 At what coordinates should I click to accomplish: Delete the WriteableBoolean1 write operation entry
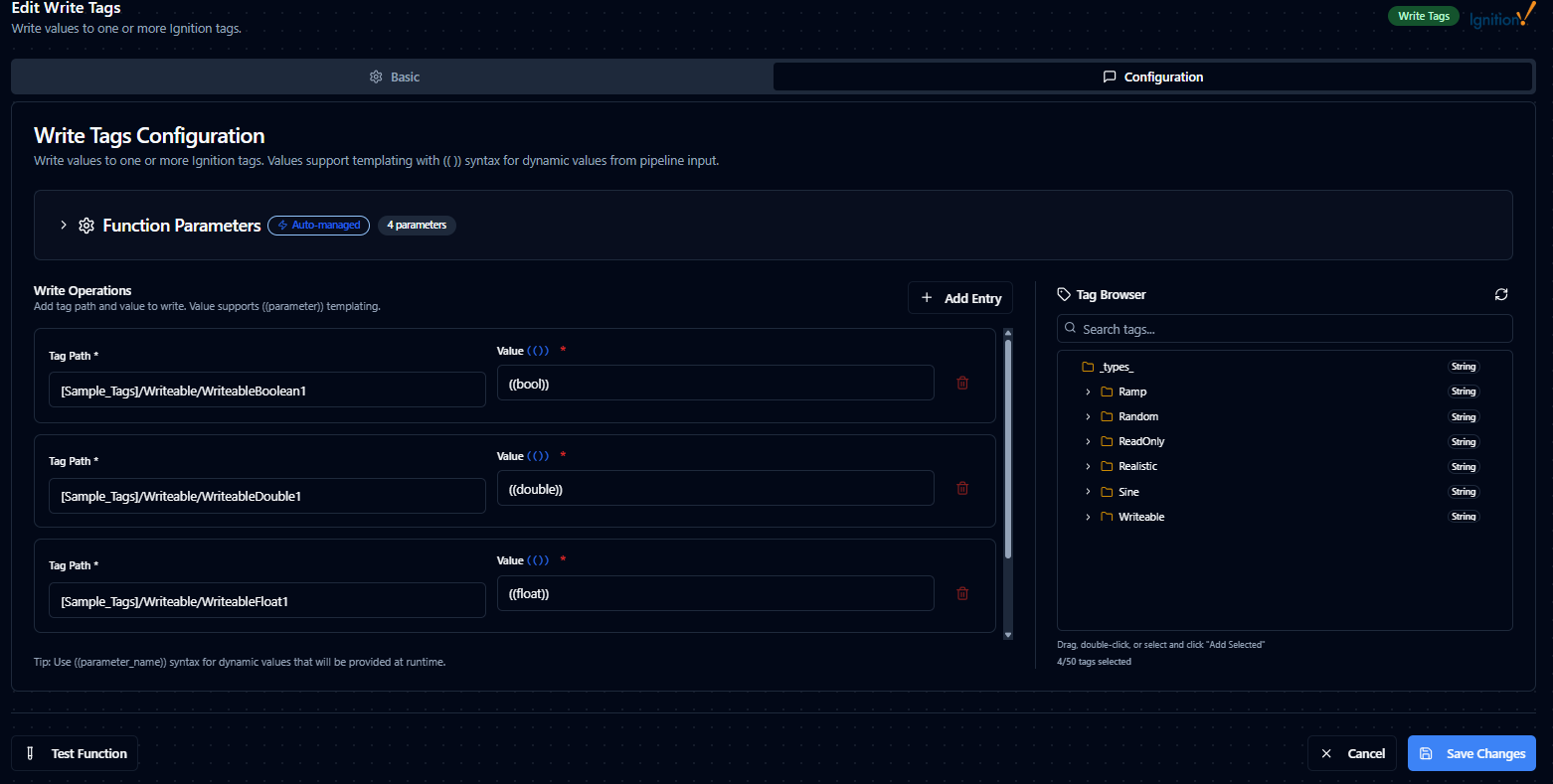tap(962, 383)
